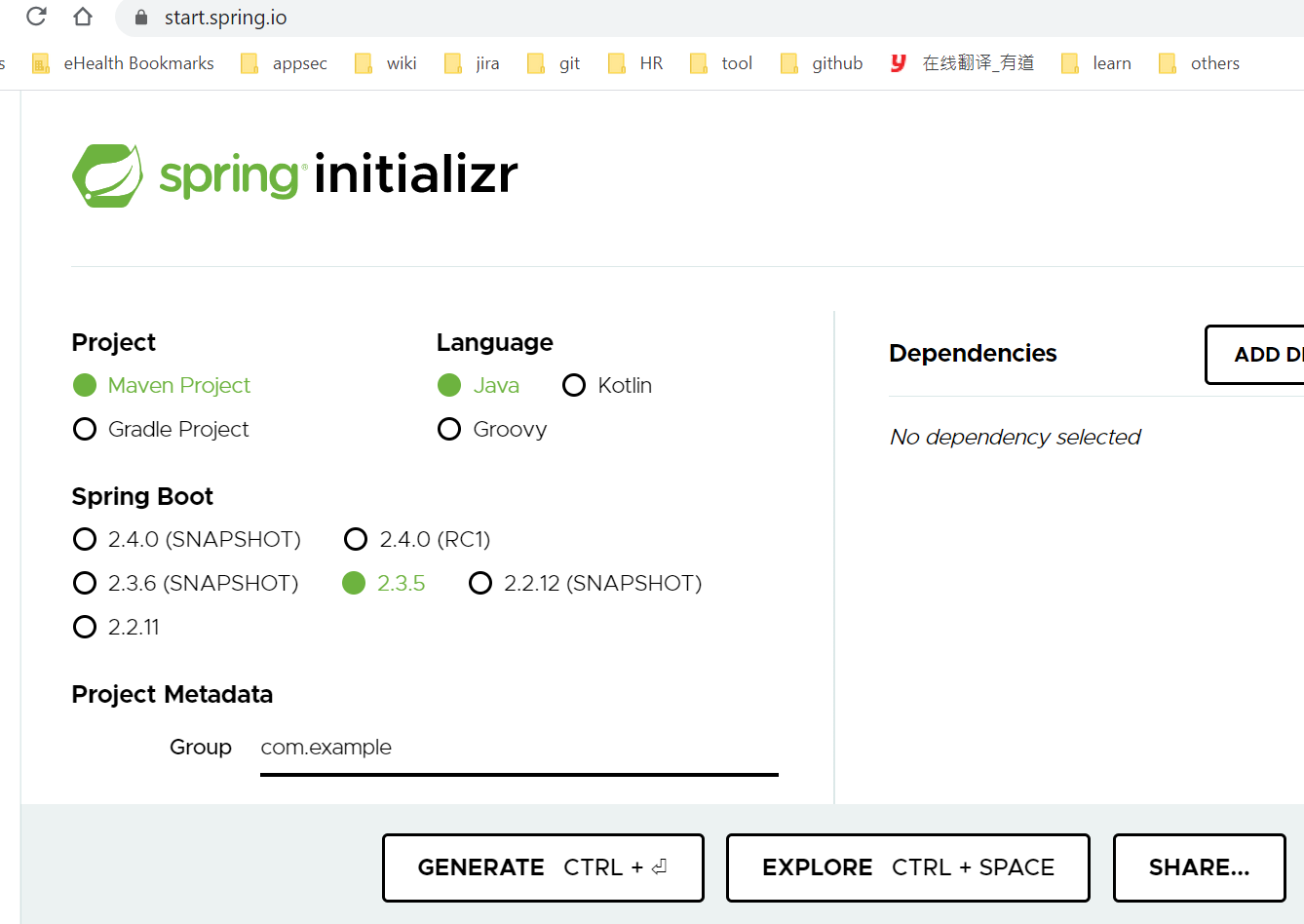
Task: Choose Java as the language
Action: (479, 385)
